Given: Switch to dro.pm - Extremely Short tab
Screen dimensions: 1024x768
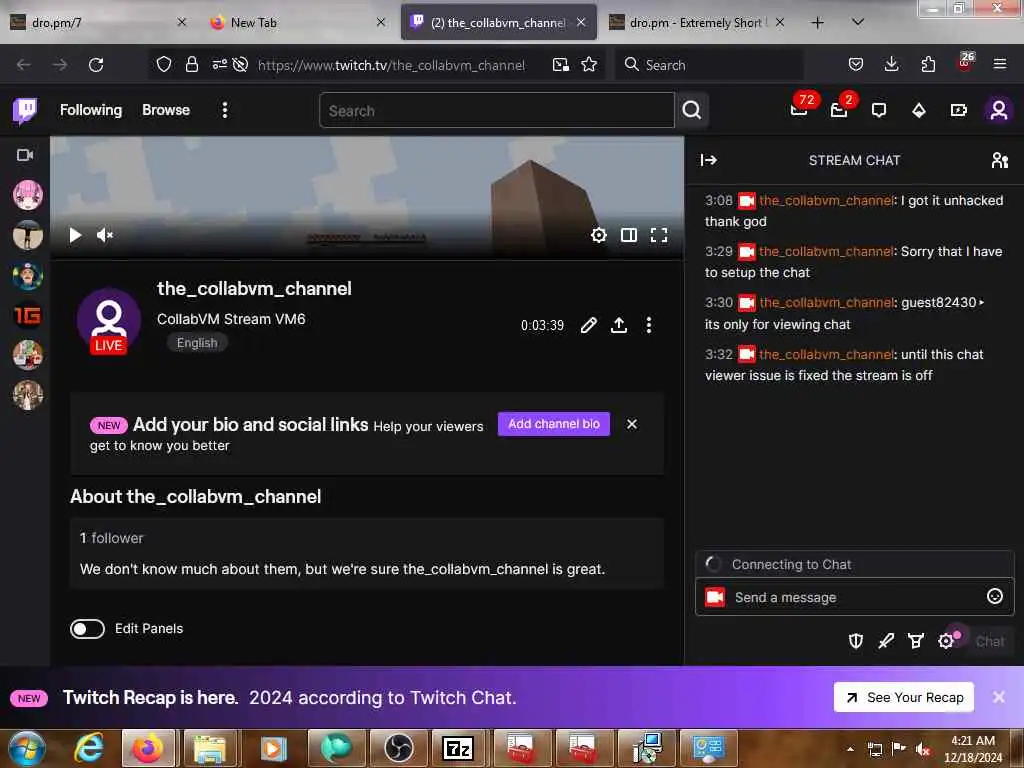Looking at the screenshot, I should pos(697,23).
